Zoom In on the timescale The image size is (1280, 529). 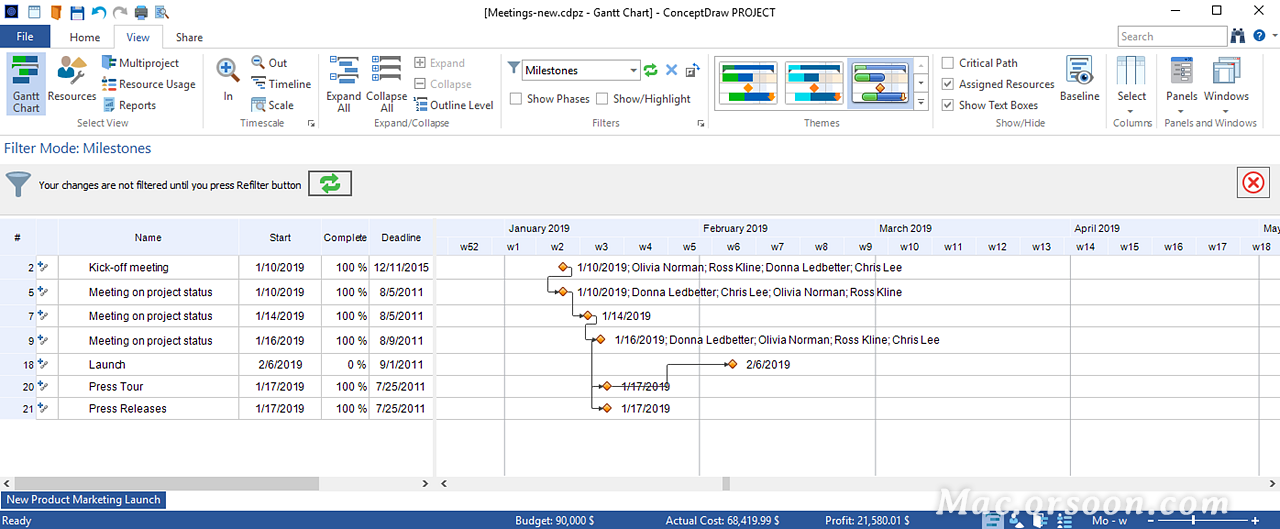[228, 80]
